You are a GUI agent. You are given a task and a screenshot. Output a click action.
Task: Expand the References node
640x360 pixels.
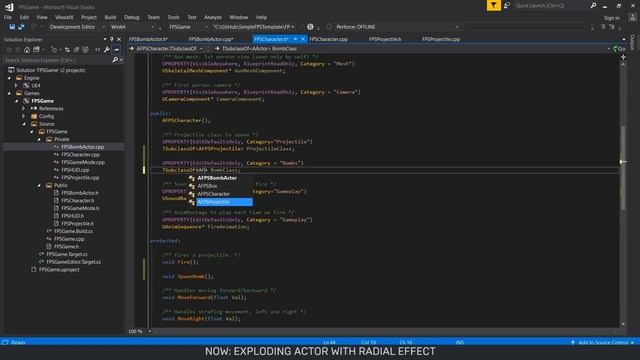click(x=24, y=109)
